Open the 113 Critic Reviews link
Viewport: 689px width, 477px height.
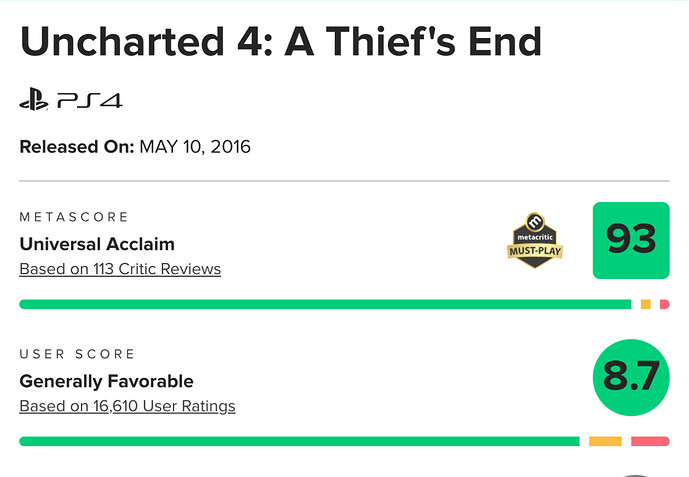[120, 269]
